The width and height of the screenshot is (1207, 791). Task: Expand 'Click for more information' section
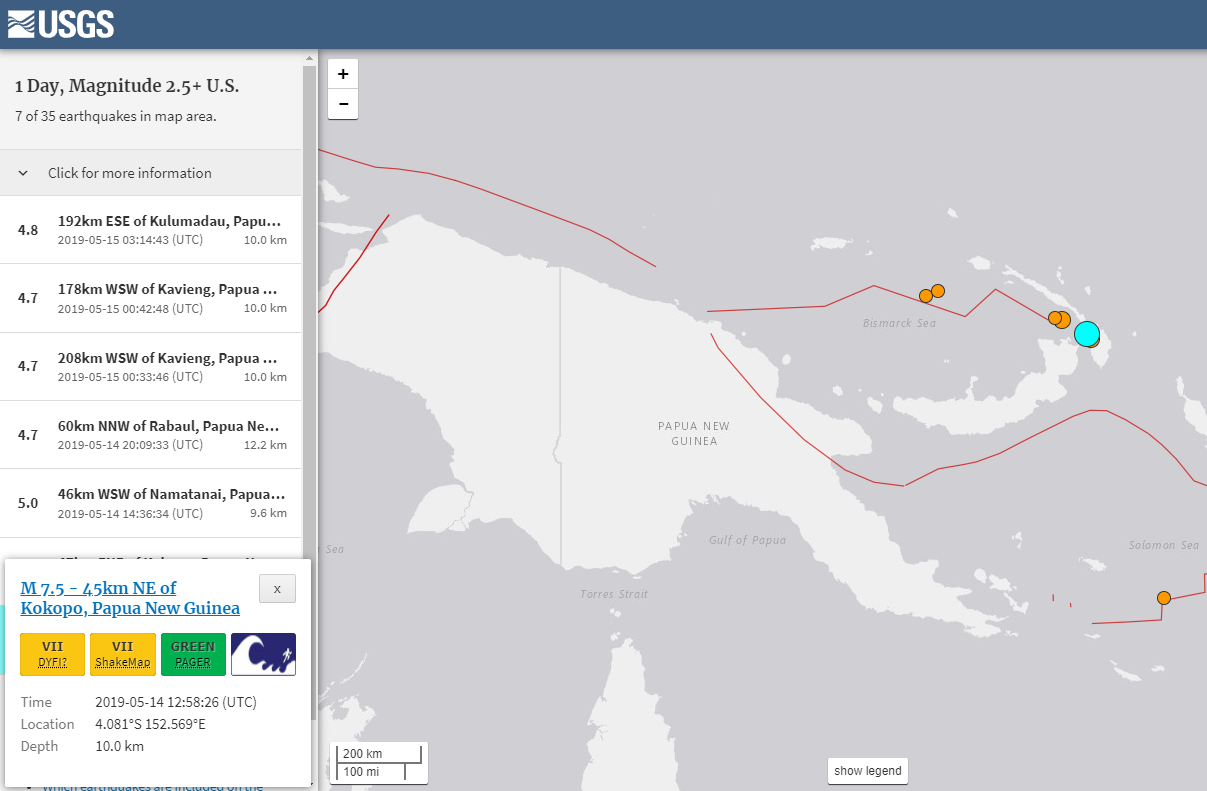coord(130,173)
